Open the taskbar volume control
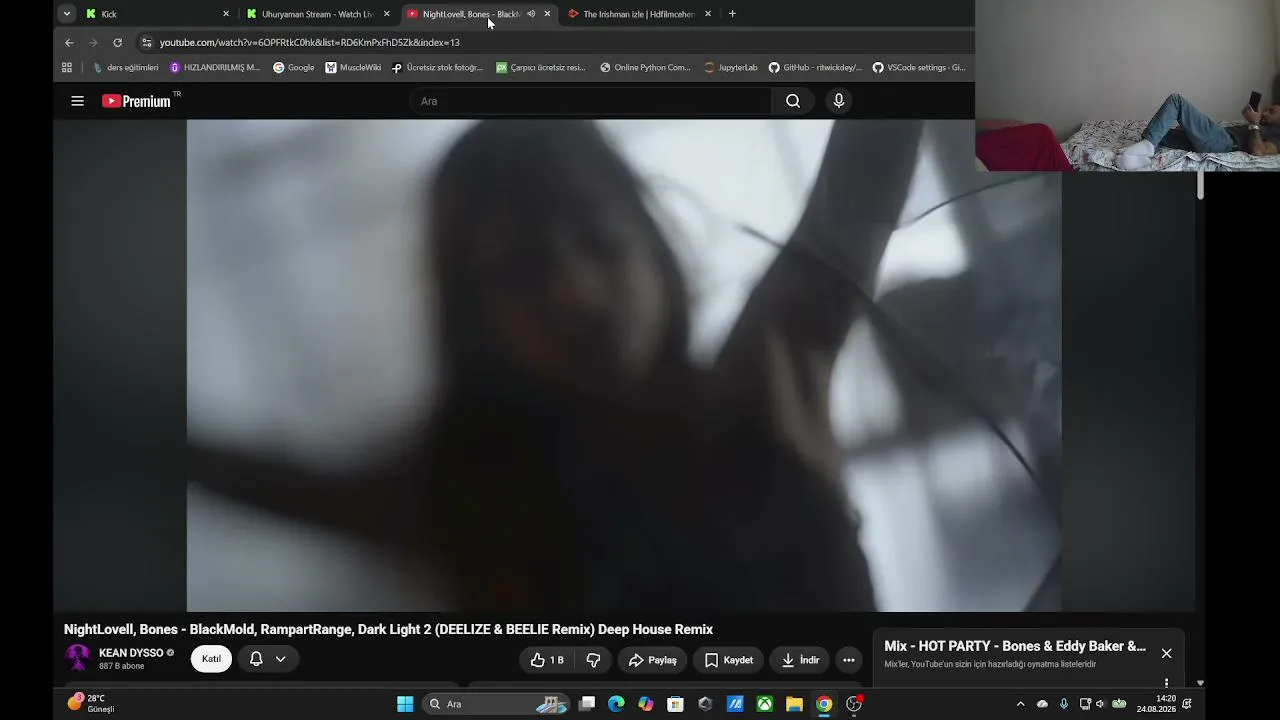1280x720 pixels. click(1100, 704)
